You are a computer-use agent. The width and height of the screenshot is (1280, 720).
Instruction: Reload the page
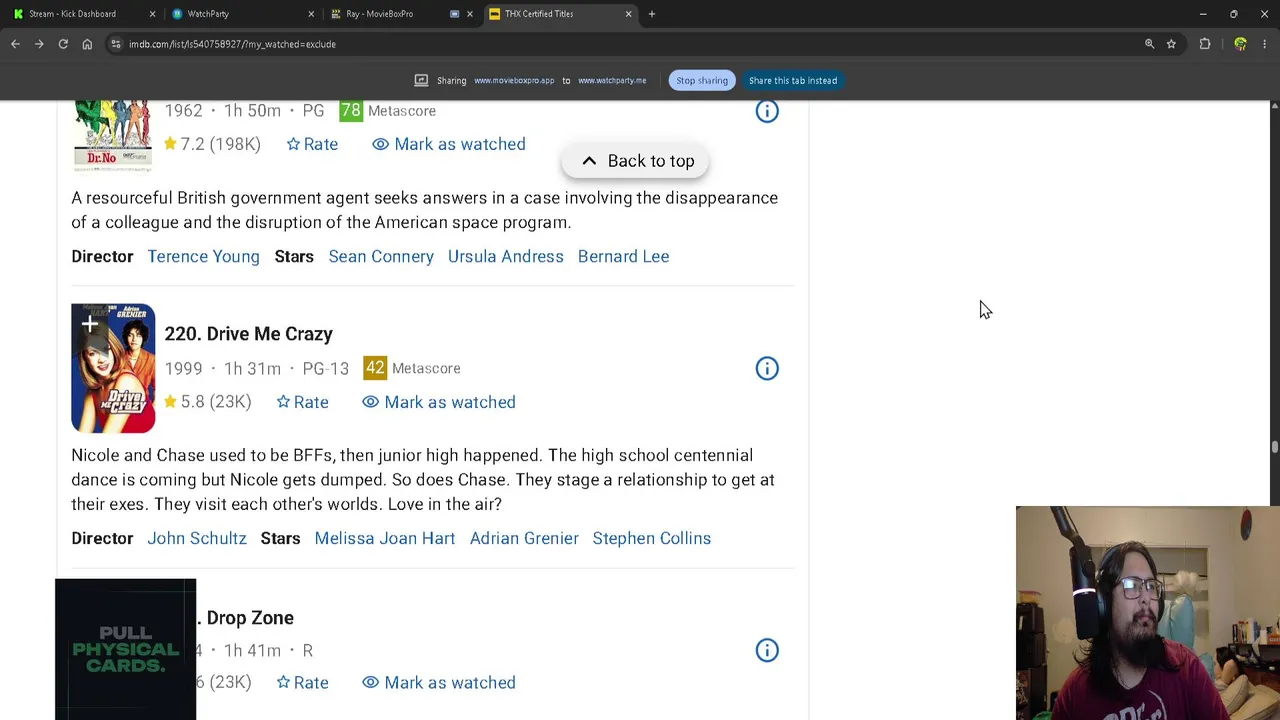(63, 44)
